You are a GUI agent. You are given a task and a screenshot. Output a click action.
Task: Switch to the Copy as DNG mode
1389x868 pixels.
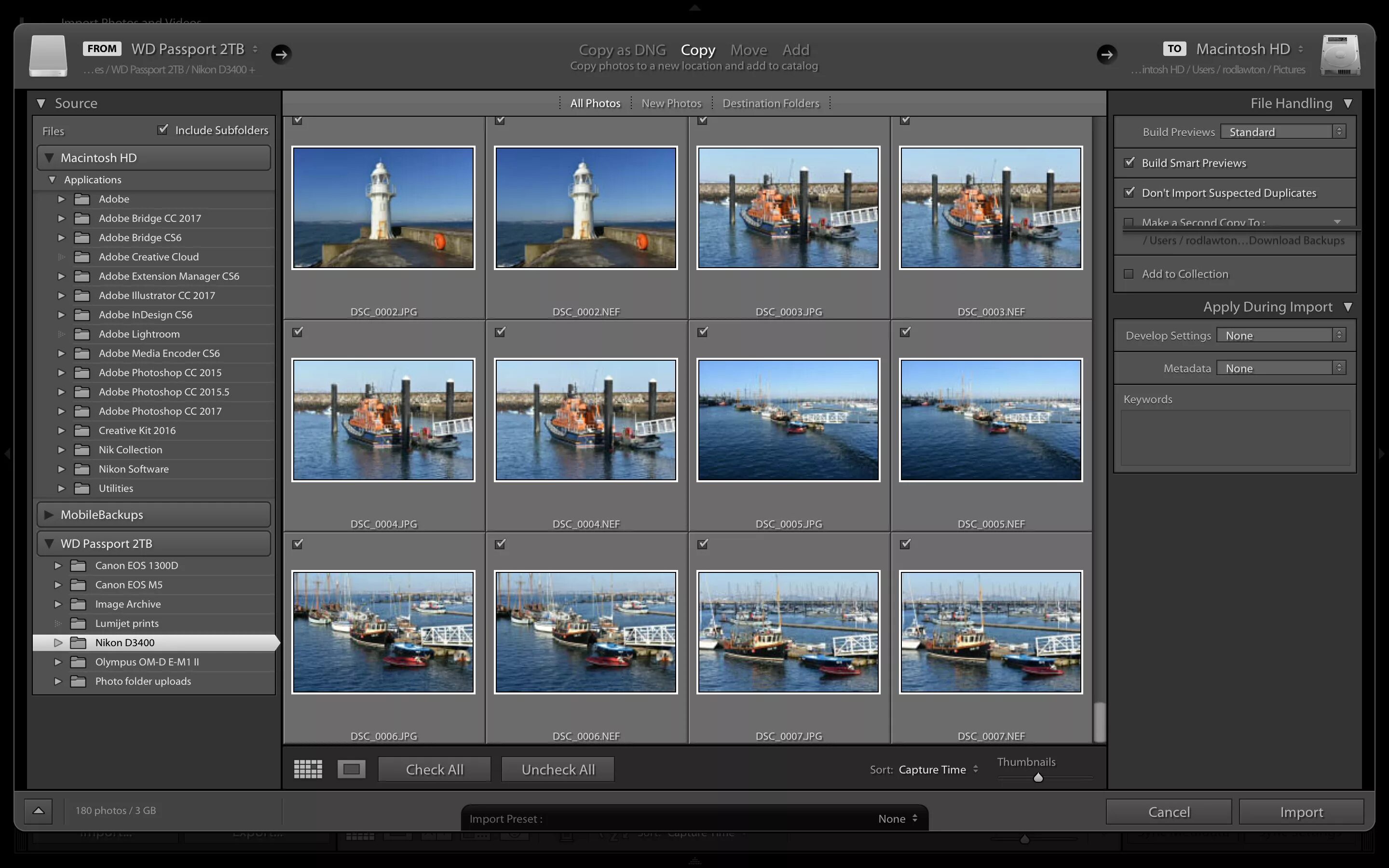click(622, 50)
